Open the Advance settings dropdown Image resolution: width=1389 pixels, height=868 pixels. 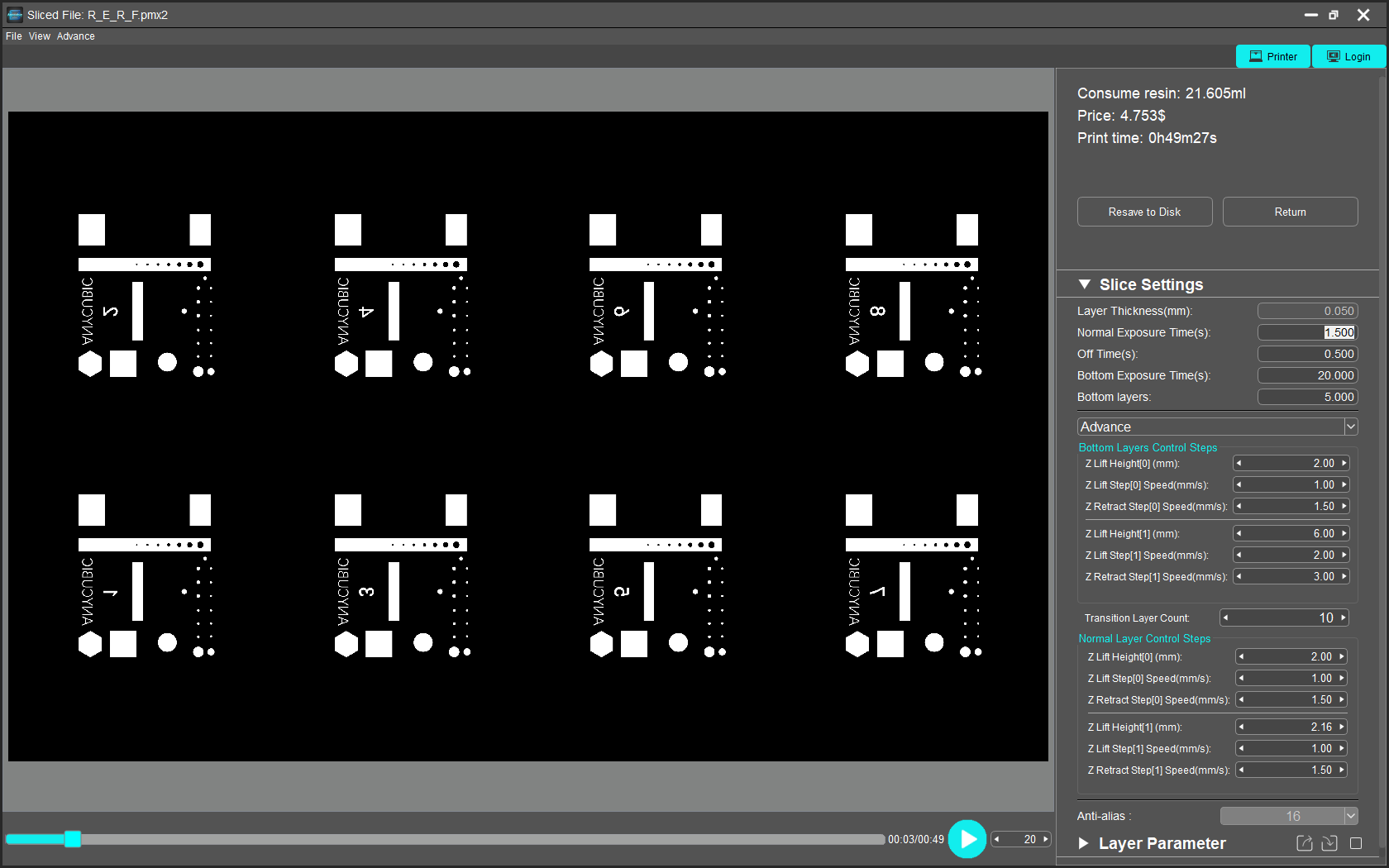click(x=1217, y=427)
